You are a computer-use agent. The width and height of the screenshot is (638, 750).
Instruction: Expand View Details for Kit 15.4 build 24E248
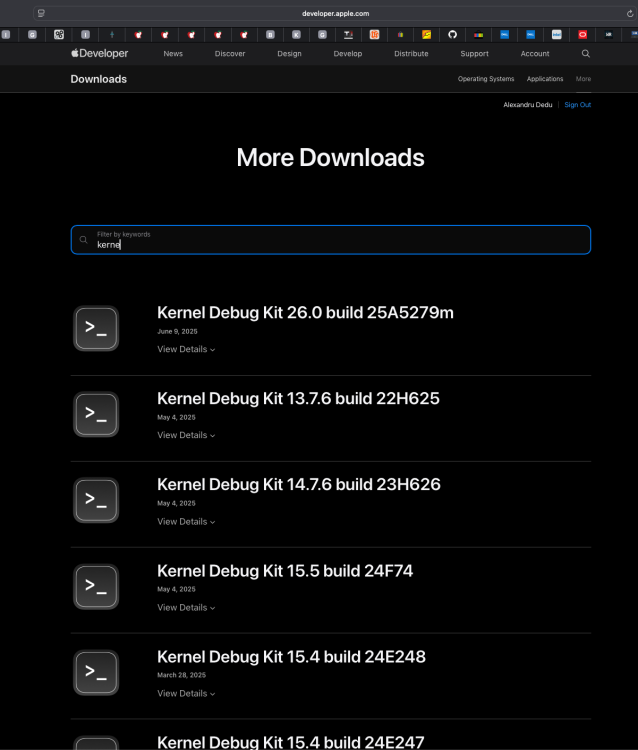tap(186, 694)
